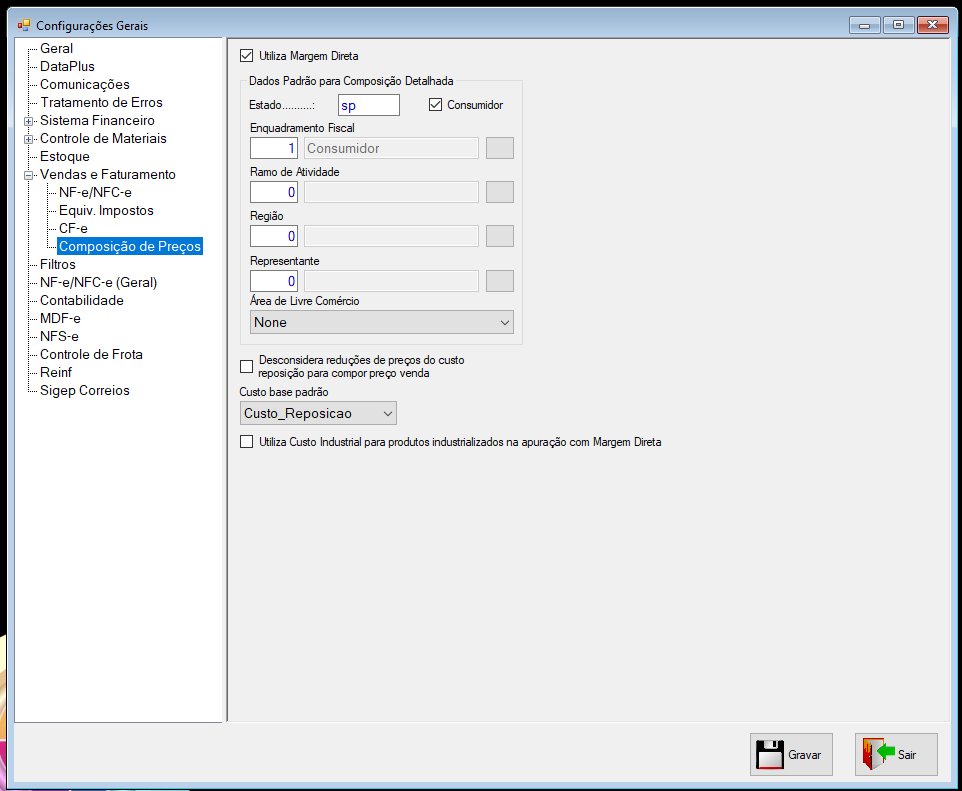Select Composição de Preços tree item
The height and width of the screenshot is (791, 962).
[130, 246]
